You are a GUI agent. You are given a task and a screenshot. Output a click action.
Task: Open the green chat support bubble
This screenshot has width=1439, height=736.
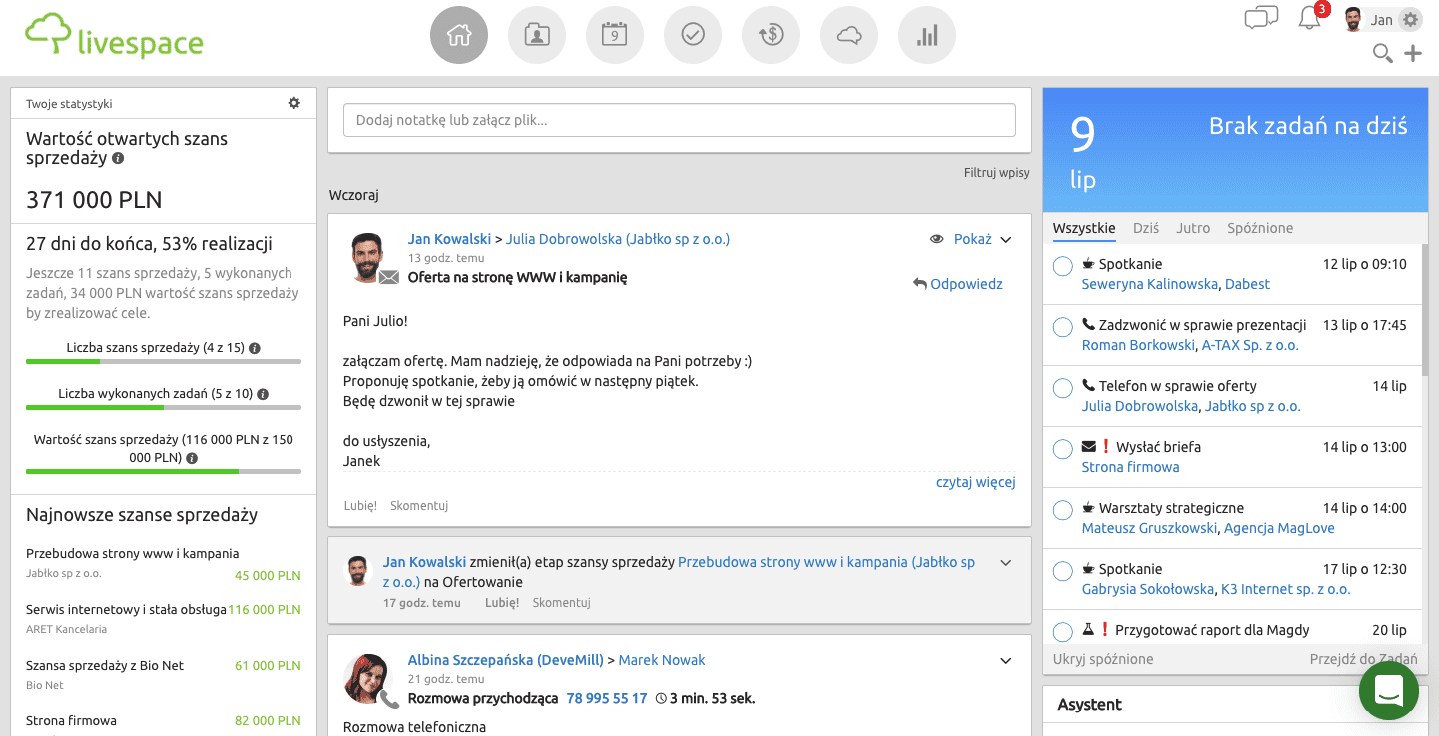click(1389, 690)
